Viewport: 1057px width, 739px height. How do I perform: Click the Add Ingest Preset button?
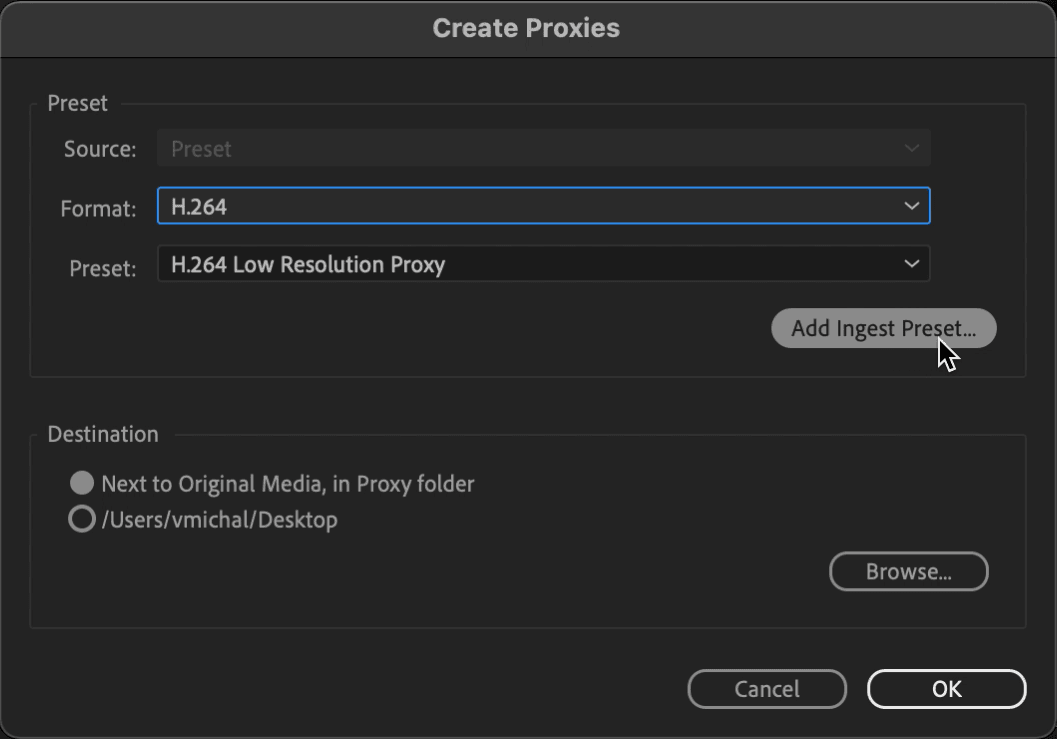point(883,328)
